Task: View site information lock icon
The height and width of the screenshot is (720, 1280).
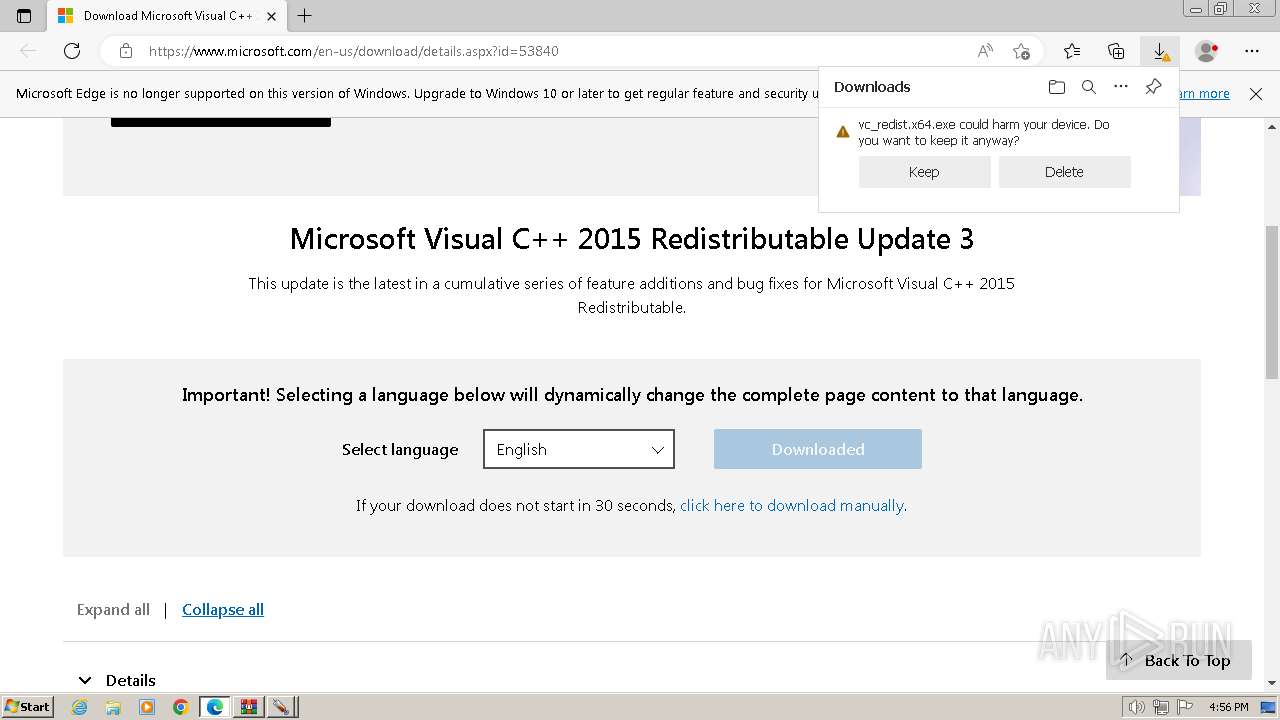Action: [x=125, y=51]
